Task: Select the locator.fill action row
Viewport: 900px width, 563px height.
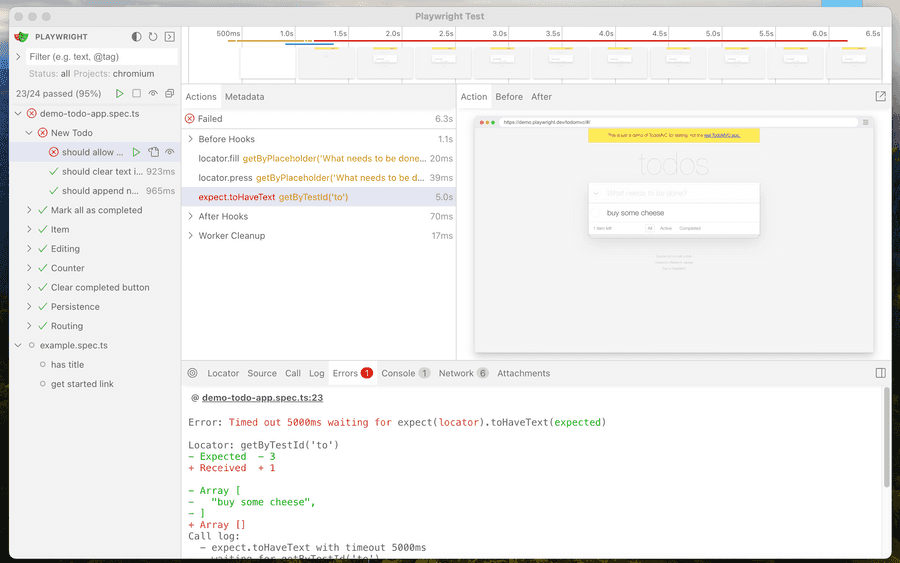Action: pos(319,158)
